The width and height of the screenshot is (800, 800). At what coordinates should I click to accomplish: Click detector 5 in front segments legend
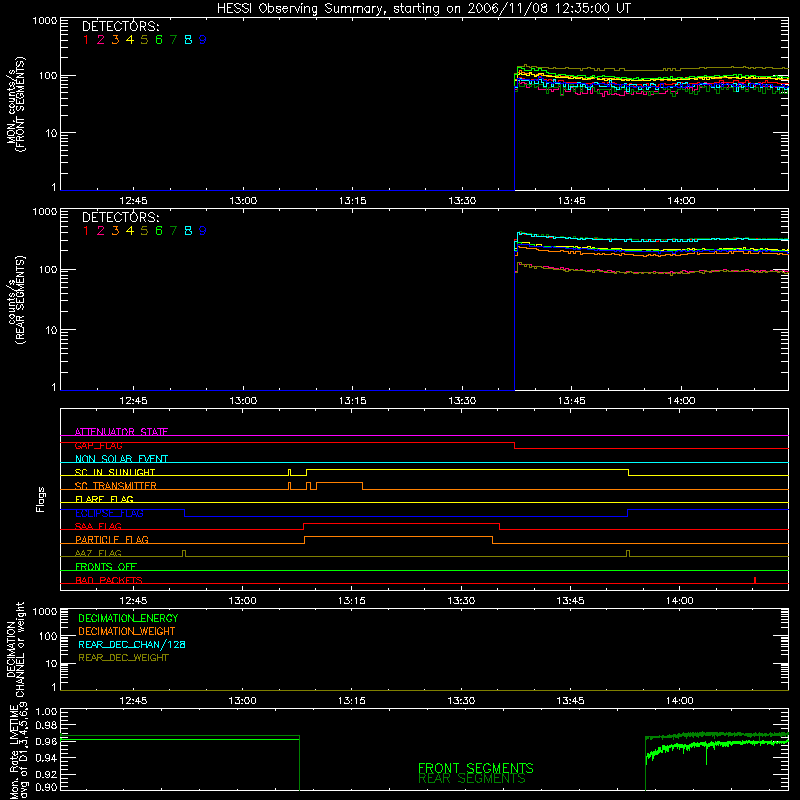coord(144,40)
